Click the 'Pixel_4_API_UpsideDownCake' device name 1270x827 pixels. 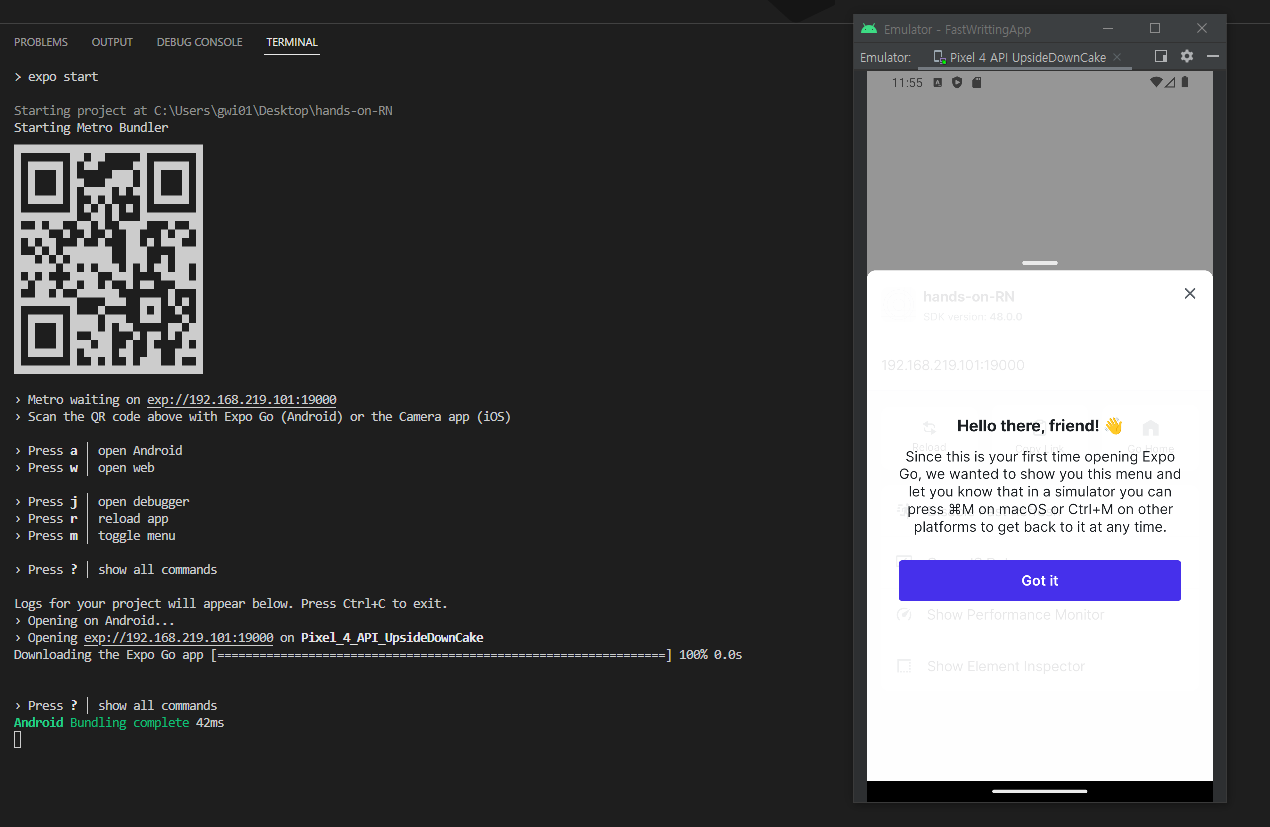[392, 637]
